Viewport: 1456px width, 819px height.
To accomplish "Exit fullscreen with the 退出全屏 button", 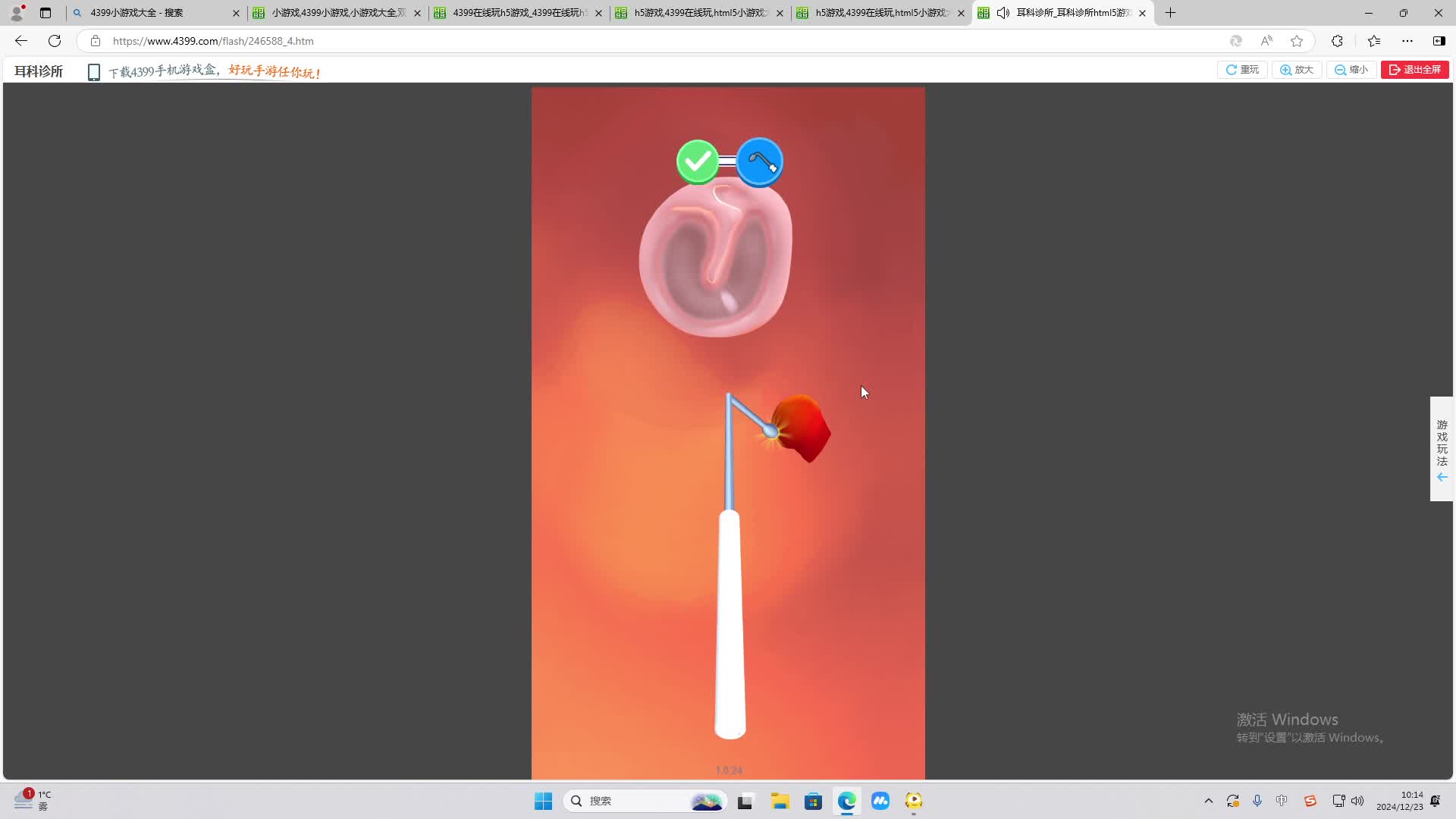I will click(x=1414, y=70).
